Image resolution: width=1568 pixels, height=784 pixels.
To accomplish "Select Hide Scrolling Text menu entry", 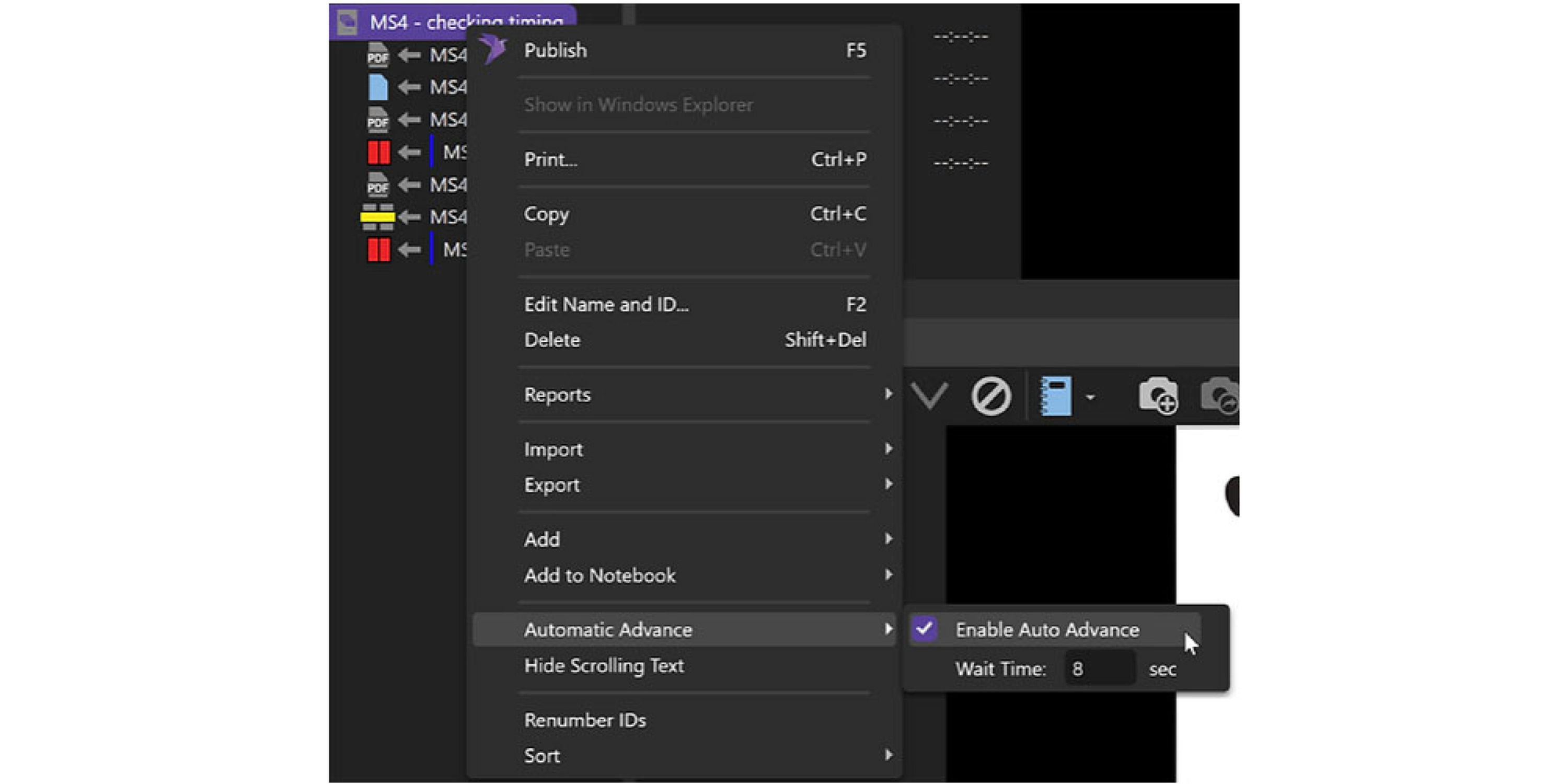I will click(x=603, y=665).
